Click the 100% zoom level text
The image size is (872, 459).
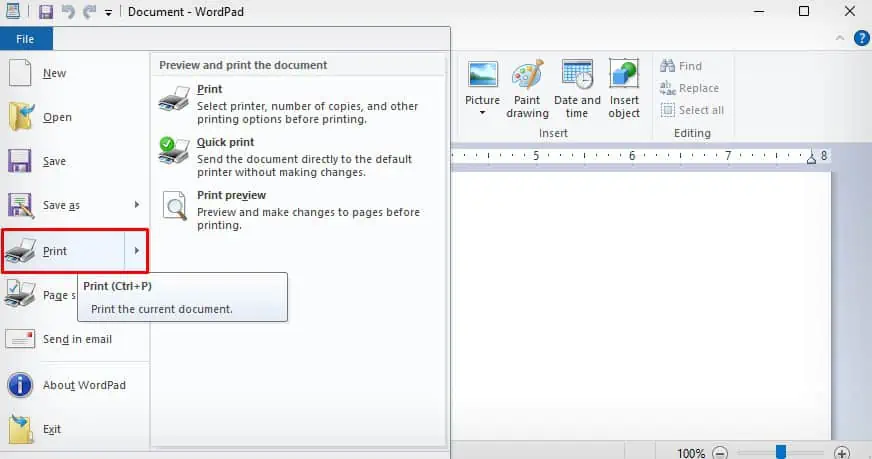(691, 453)
